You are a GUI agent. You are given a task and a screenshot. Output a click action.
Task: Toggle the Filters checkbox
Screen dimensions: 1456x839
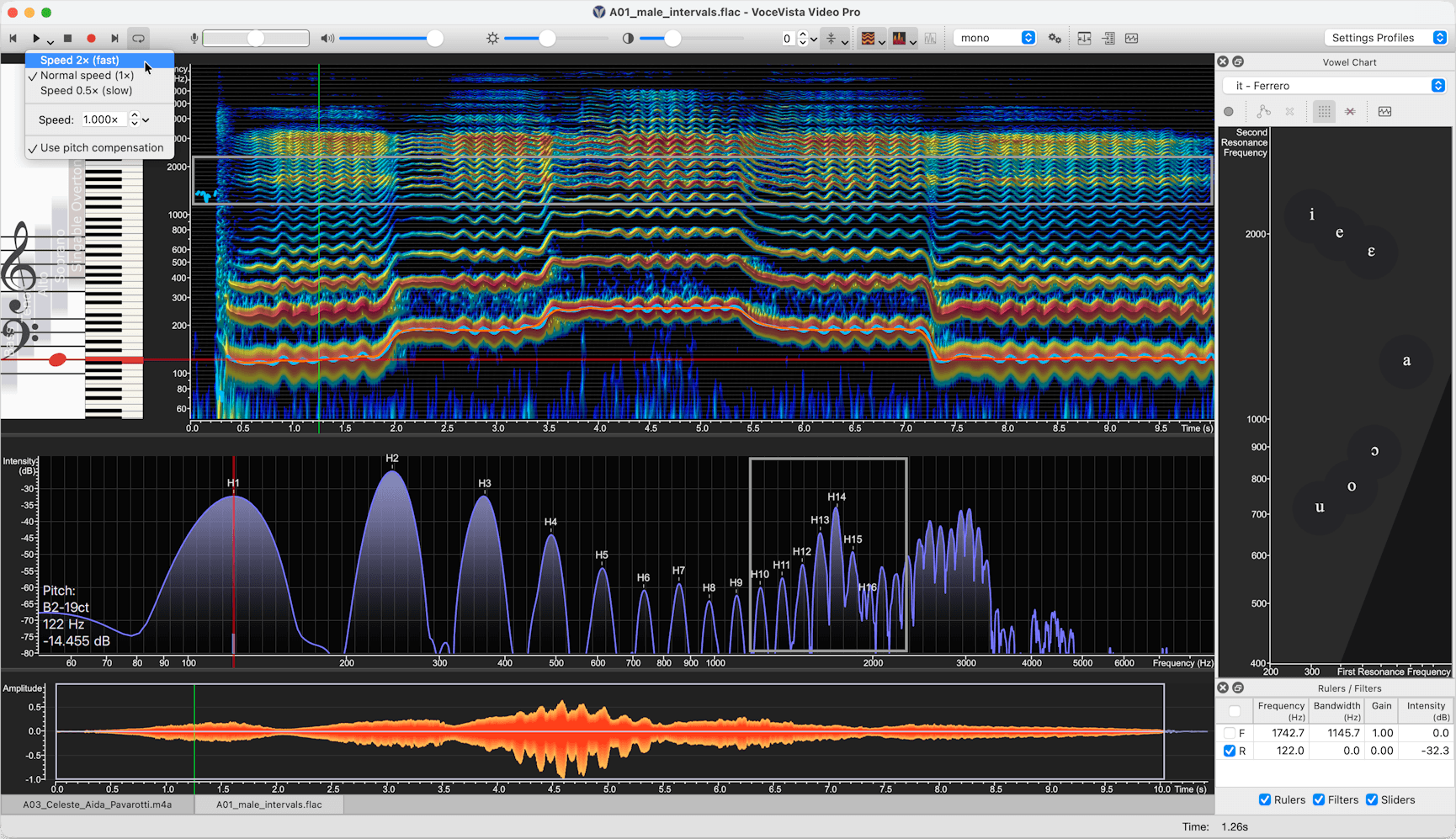pos(1319,799)
